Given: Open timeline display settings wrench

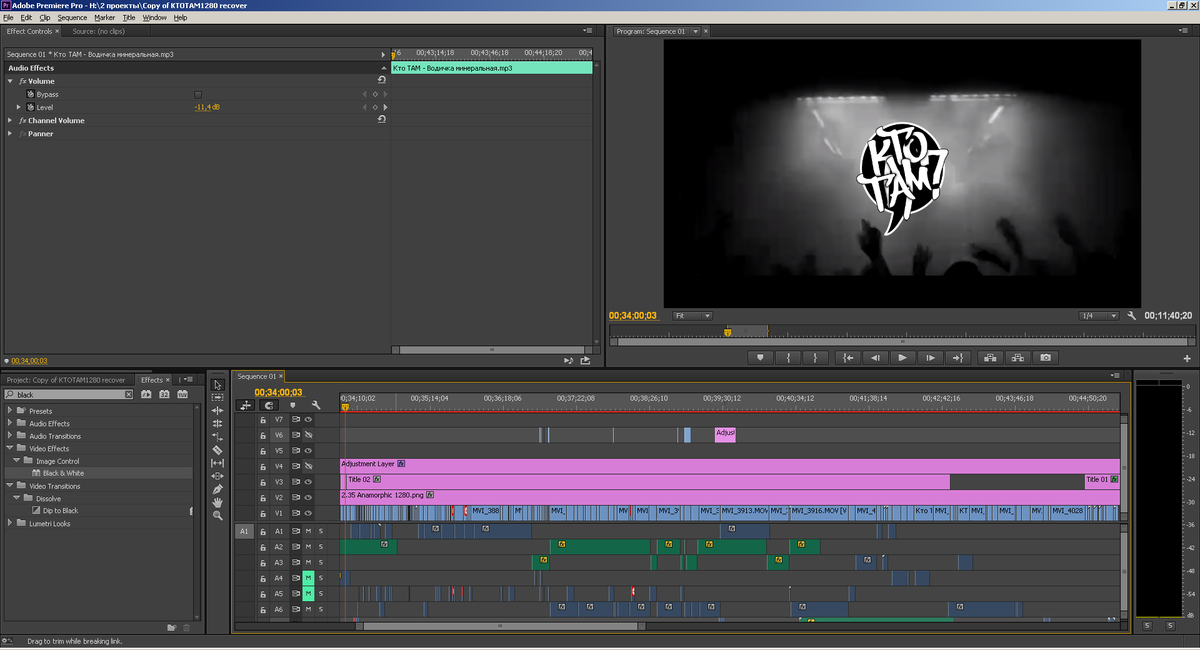Looking at the screenshot, I should (315, 405).
